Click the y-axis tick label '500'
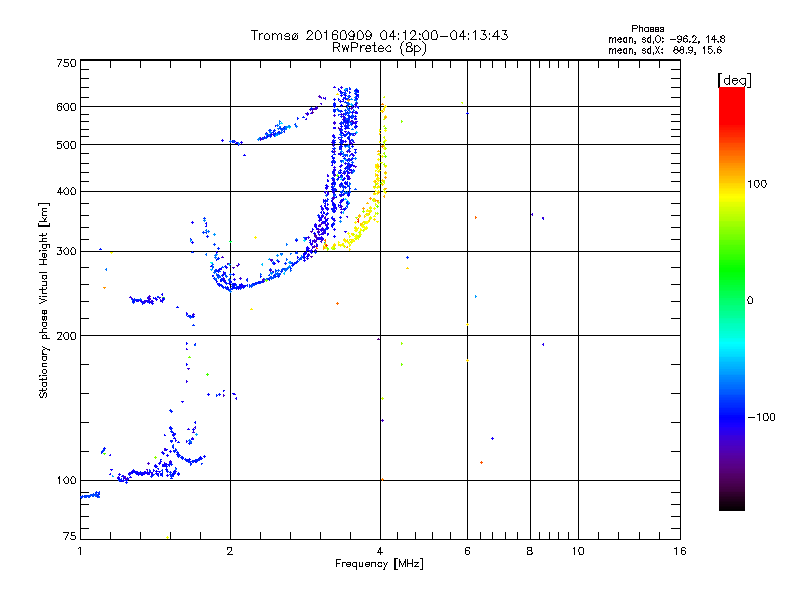800x600 pixels. (x=66, y=145)
